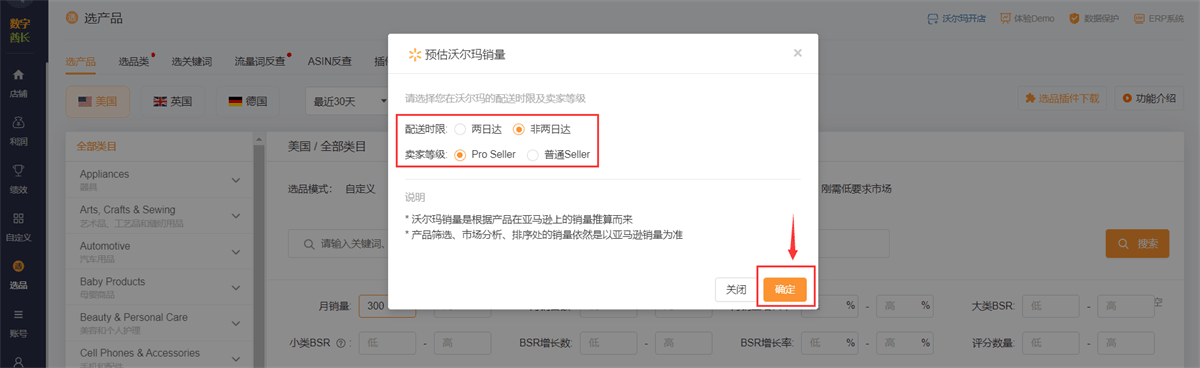The height and width of the screenshot is (368, 1200).
Task: Expand the Arts, Crafts & Sewing category
Action: 236,216
